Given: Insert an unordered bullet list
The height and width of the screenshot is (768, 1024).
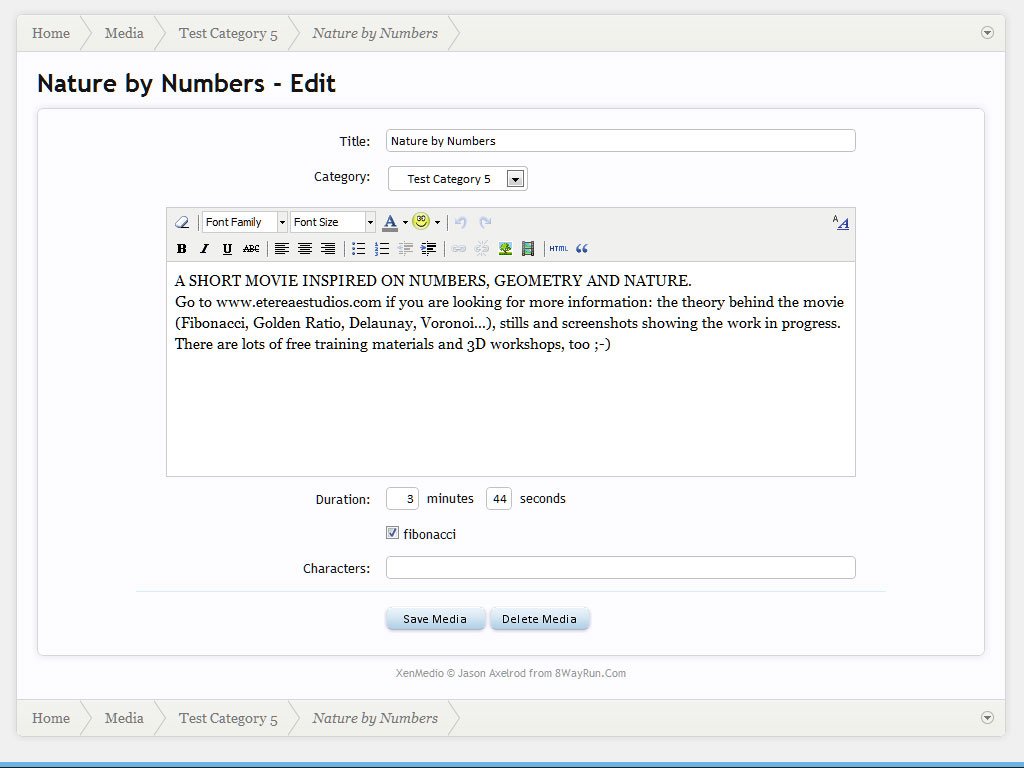Looking at the screenshot, I should [x=358, y=249].
